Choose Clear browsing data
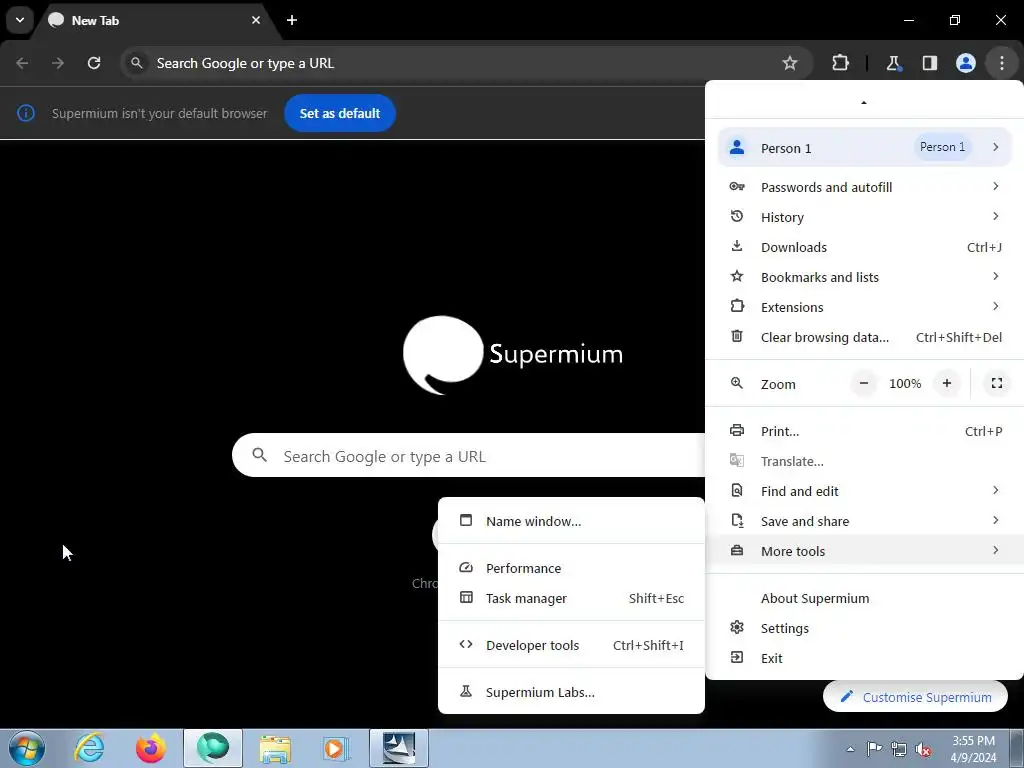The width and height of the screenshot is (1024, 768). (864, 337)
